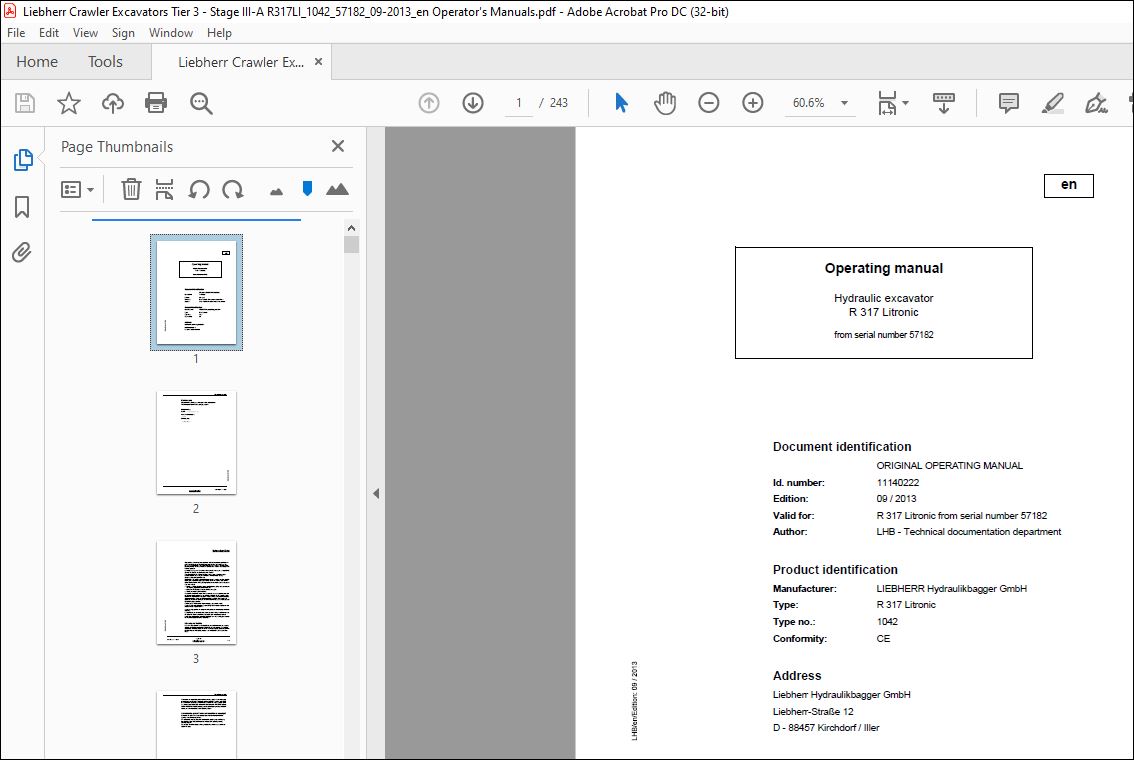The width and height of the screenshot is (1134, 760).
Task: Open the View menu
Action: [x=85, y=33]
